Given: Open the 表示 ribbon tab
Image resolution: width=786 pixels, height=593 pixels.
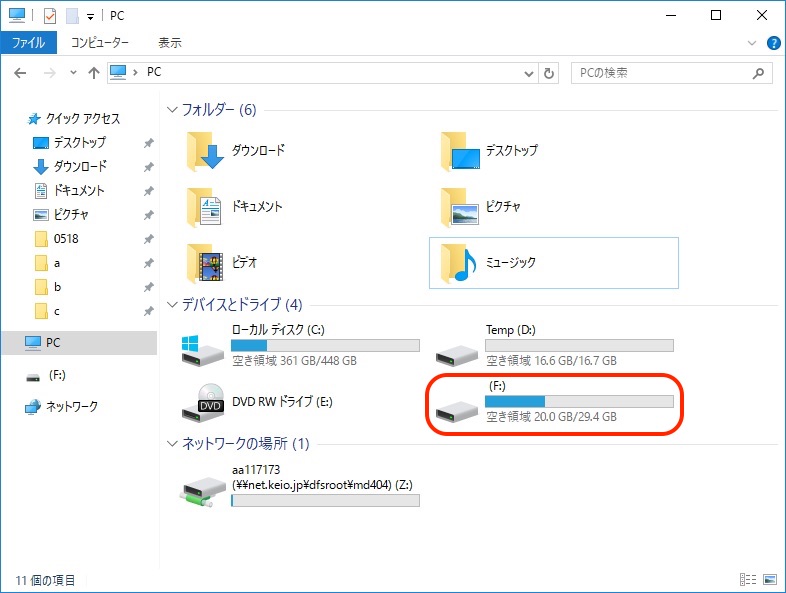Looking at the screenshot, I should pyautogui.click(x=169, y=43).
